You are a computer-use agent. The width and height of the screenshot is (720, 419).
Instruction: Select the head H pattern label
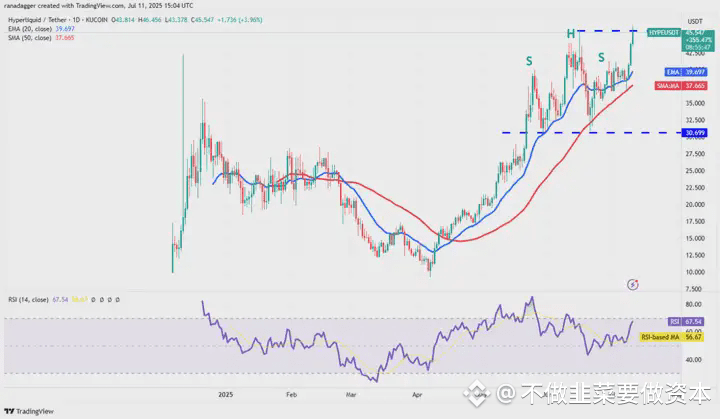pos(570,34)
